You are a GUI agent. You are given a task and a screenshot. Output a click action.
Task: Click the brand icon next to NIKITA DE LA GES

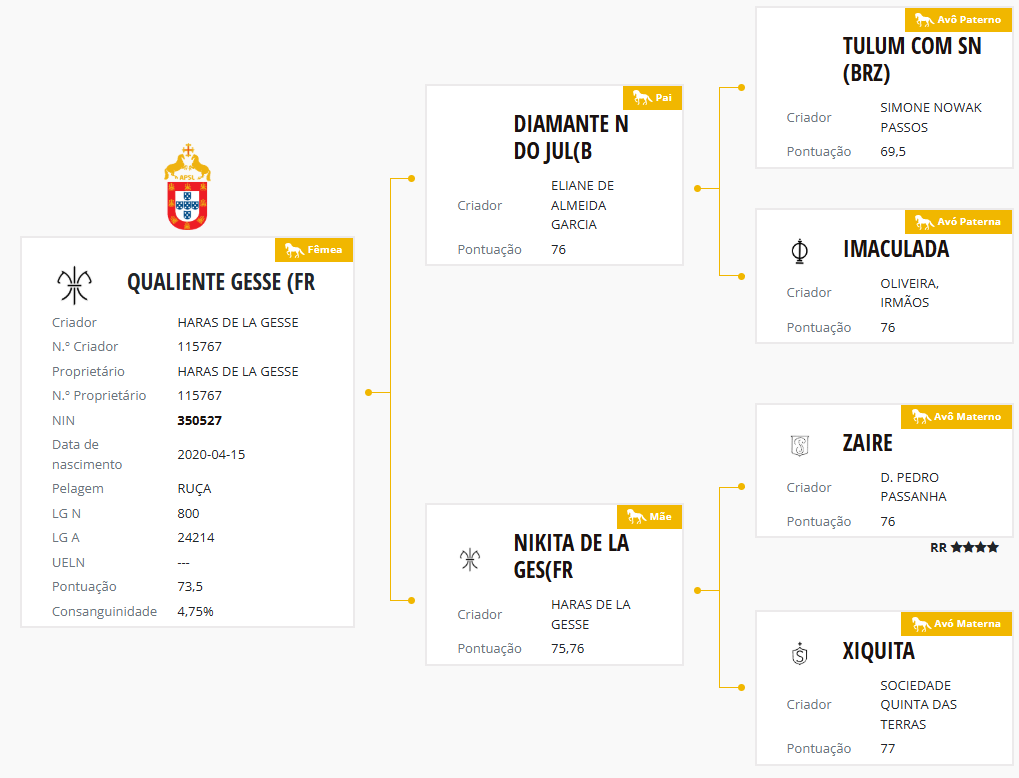(470, 558)
